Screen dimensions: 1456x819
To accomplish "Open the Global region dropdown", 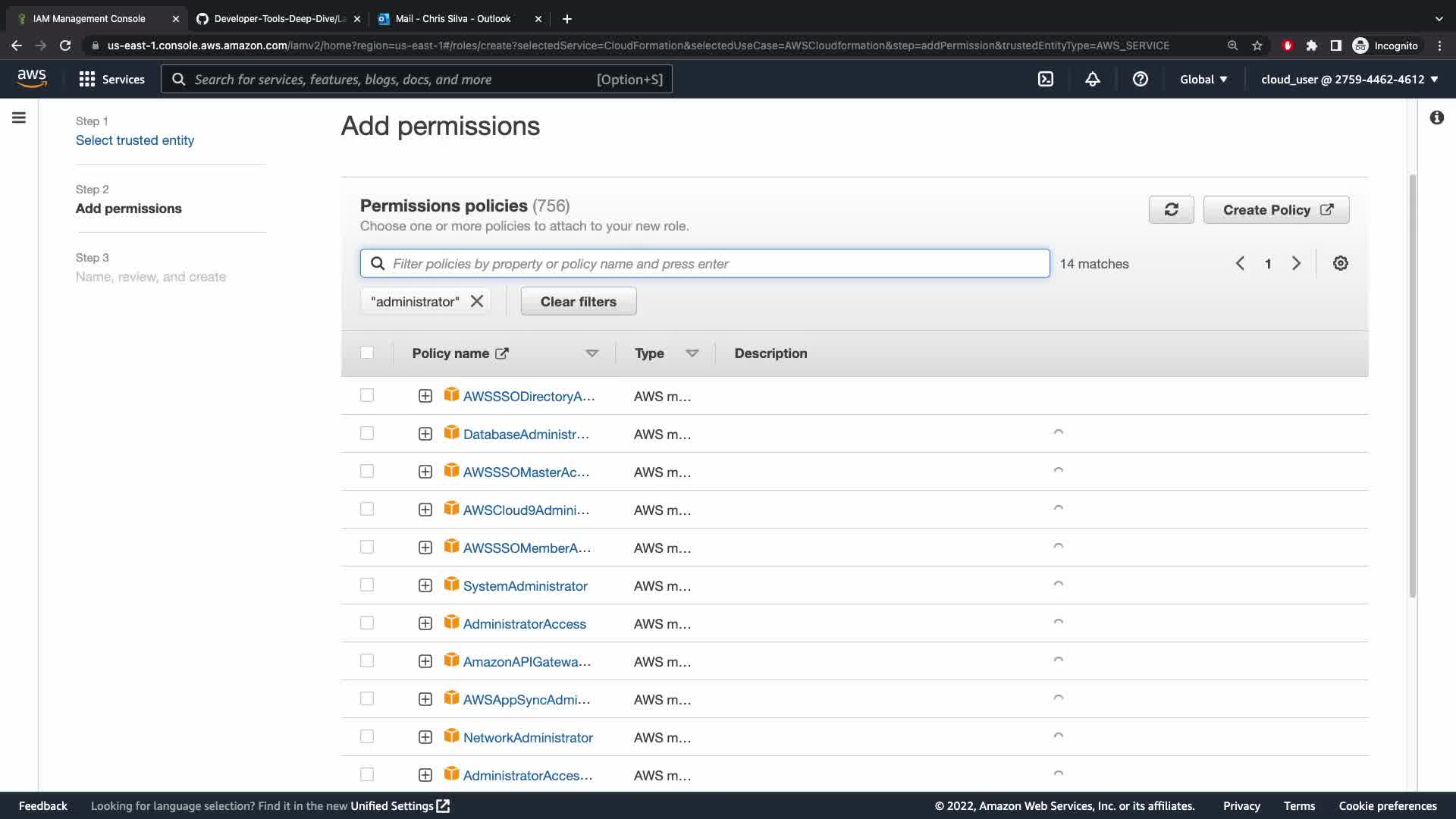I will coord(1203,79).
